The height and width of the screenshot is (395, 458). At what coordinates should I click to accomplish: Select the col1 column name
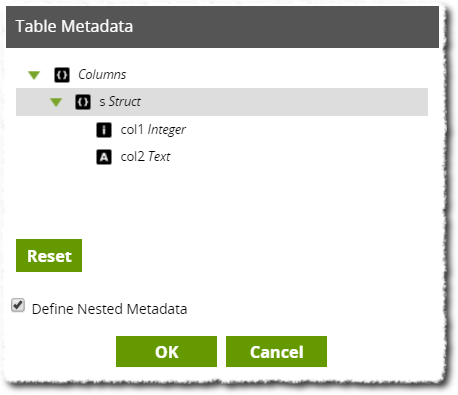[132, 130]
